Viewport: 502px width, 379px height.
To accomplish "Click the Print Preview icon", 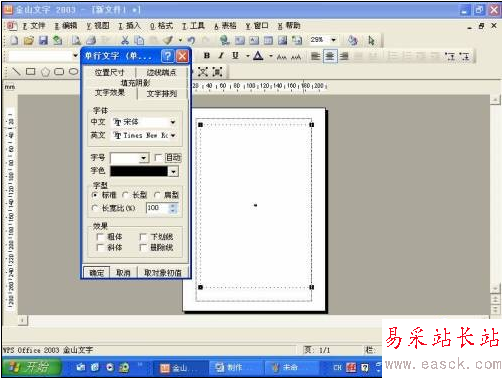I will click(x=76, y=40).
